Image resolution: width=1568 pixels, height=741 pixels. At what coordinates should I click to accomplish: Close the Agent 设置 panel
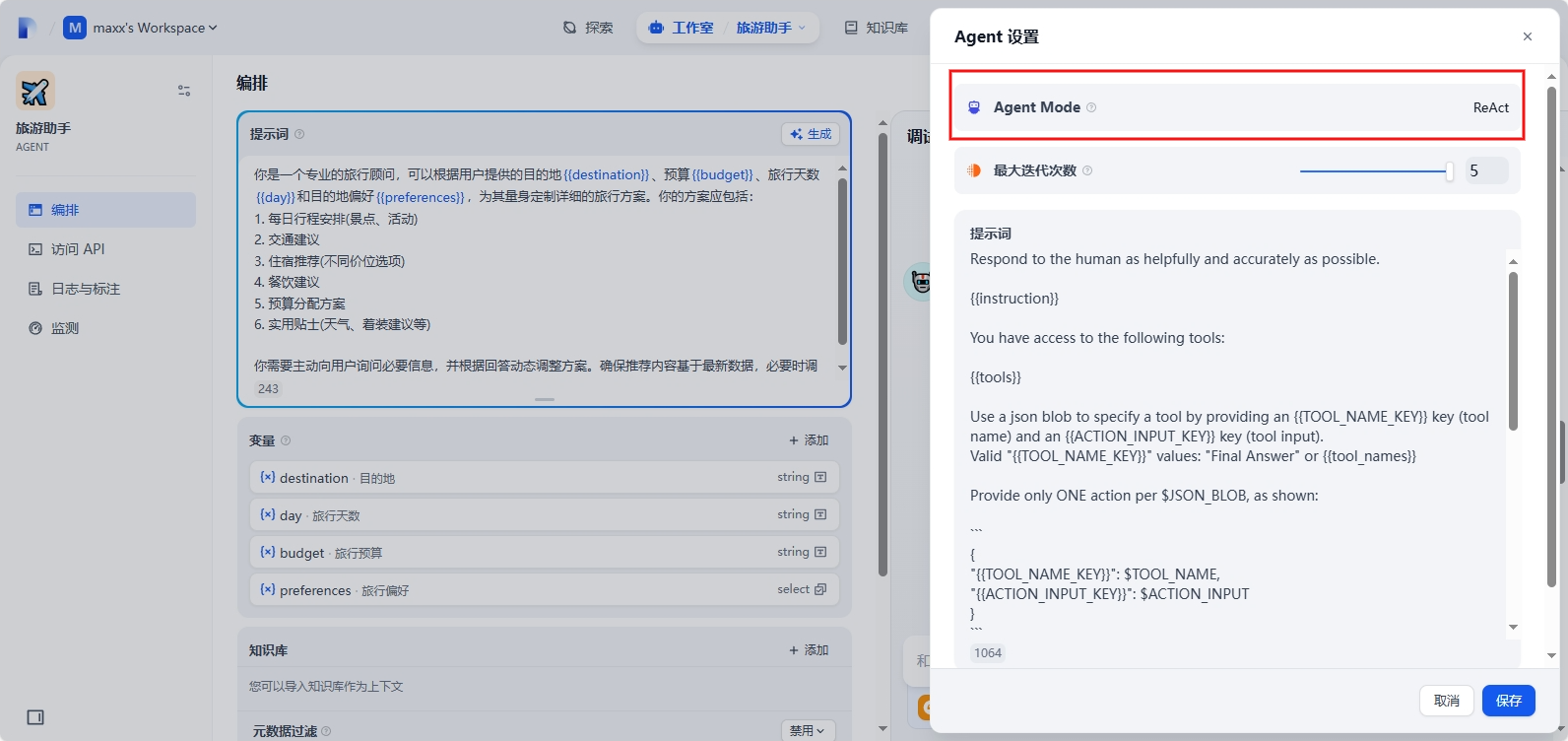(x=1528, y=36)
